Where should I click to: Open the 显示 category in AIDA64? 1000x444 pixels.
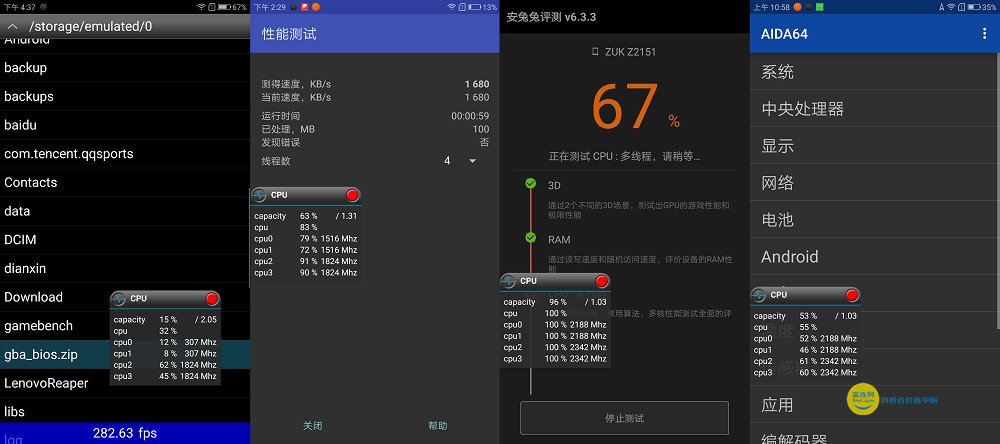click(875, 145)
